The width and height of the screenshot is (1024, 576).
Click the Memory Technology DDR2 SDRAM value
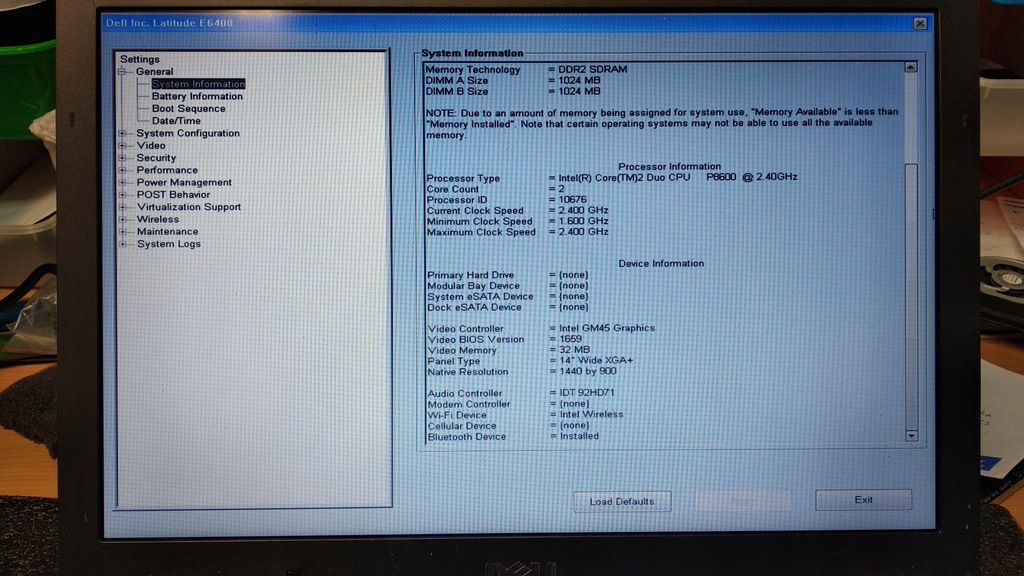[592, 69]
